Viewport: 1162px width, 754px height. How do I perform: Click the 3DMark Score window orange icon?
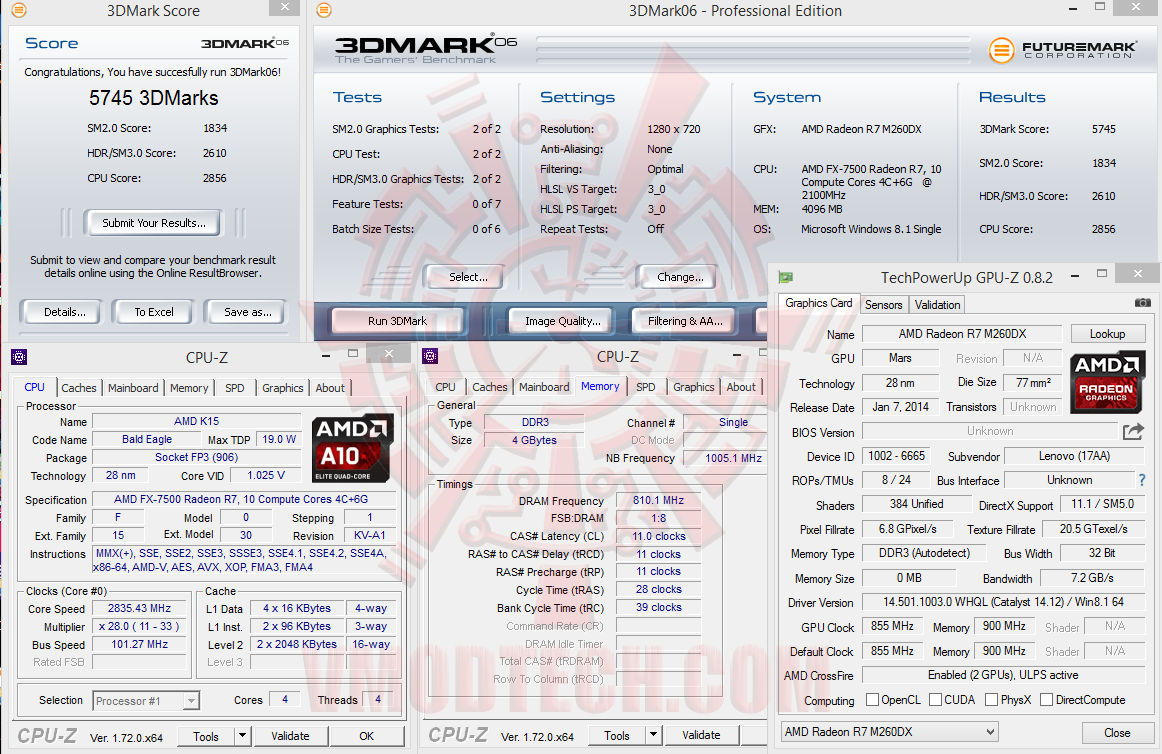[19, 10]
